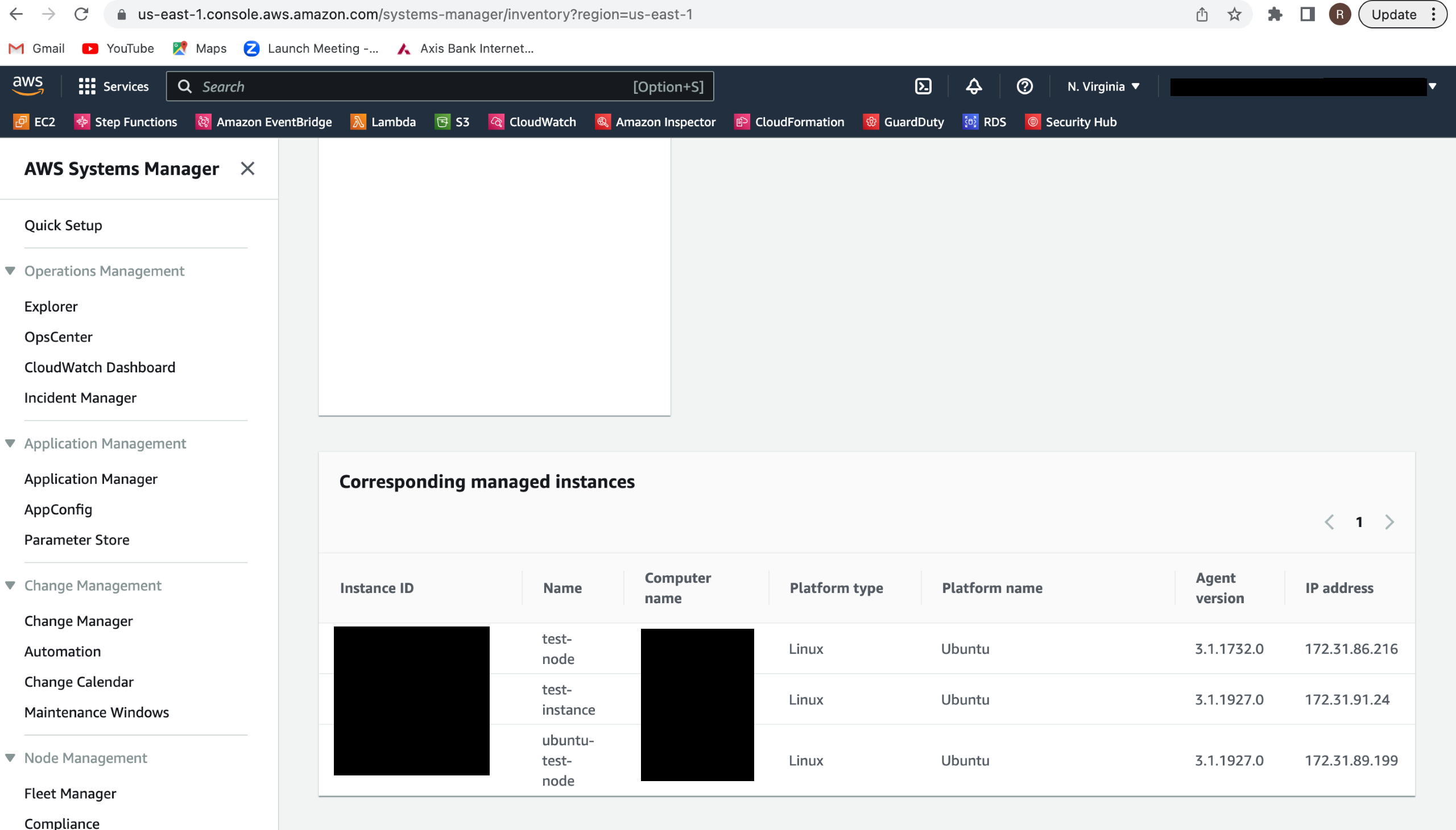Launch AWS CloudShell icon
The width and height of the screenshot is (1456, 830).
click(923, 86)
